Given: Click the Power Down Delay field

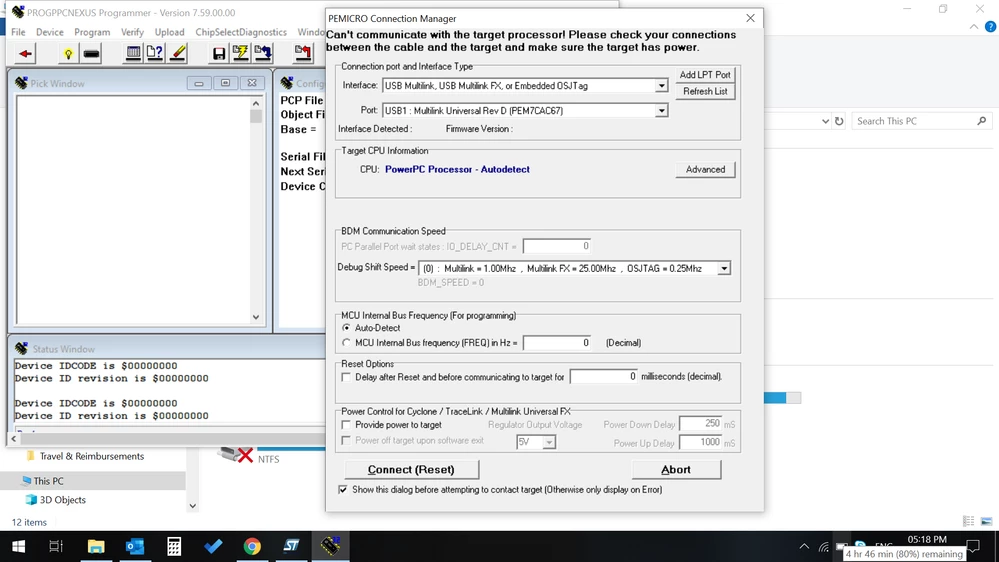Looking at the screenshot, I should coord(700,424).
